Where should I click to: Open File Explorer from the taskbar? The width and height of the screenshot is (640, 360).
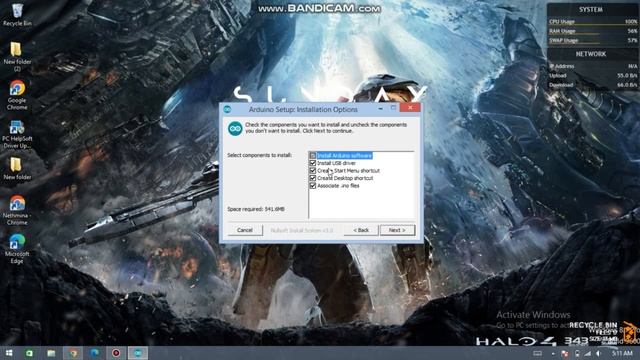coord(51,353)
